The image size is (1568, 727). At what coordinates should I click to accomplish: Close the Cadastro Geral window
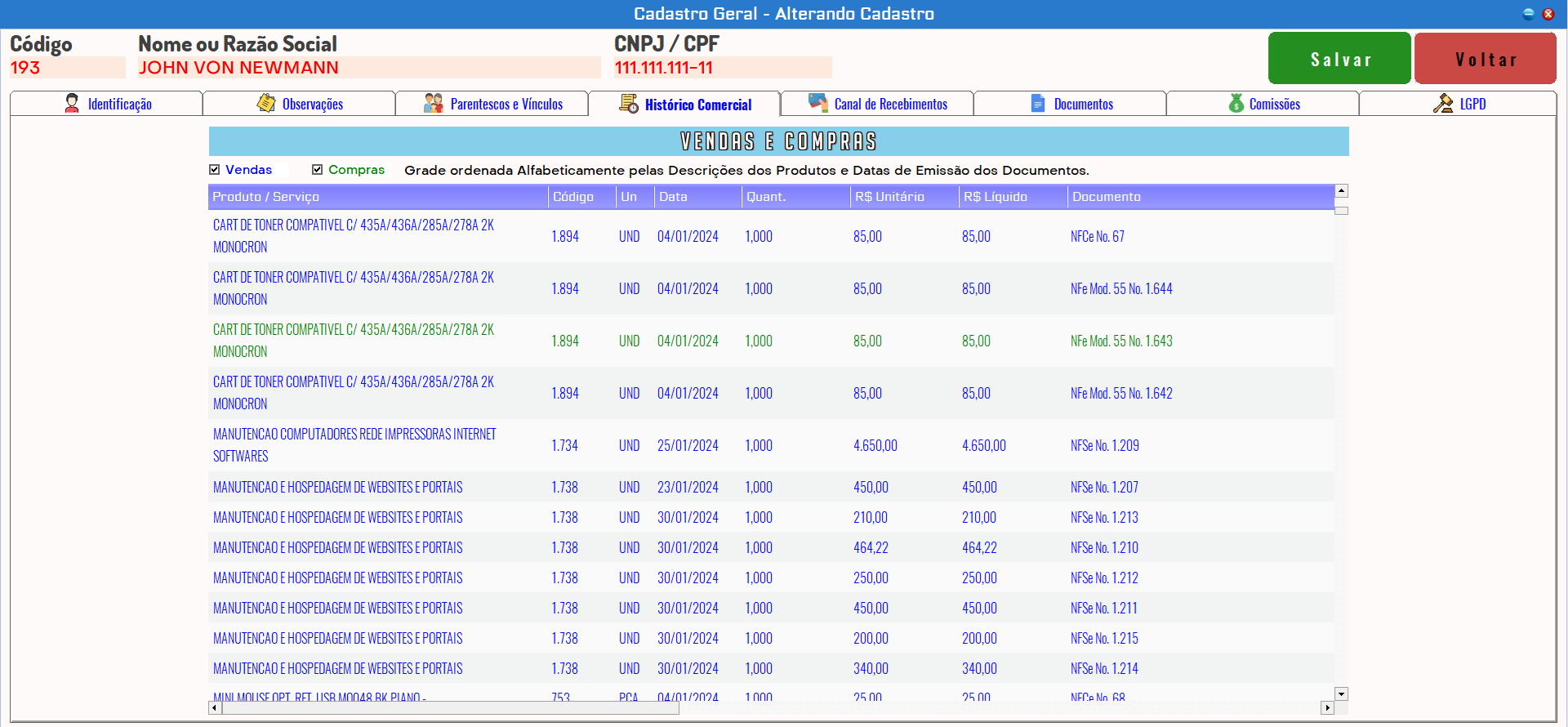(x=1548, y=14)
